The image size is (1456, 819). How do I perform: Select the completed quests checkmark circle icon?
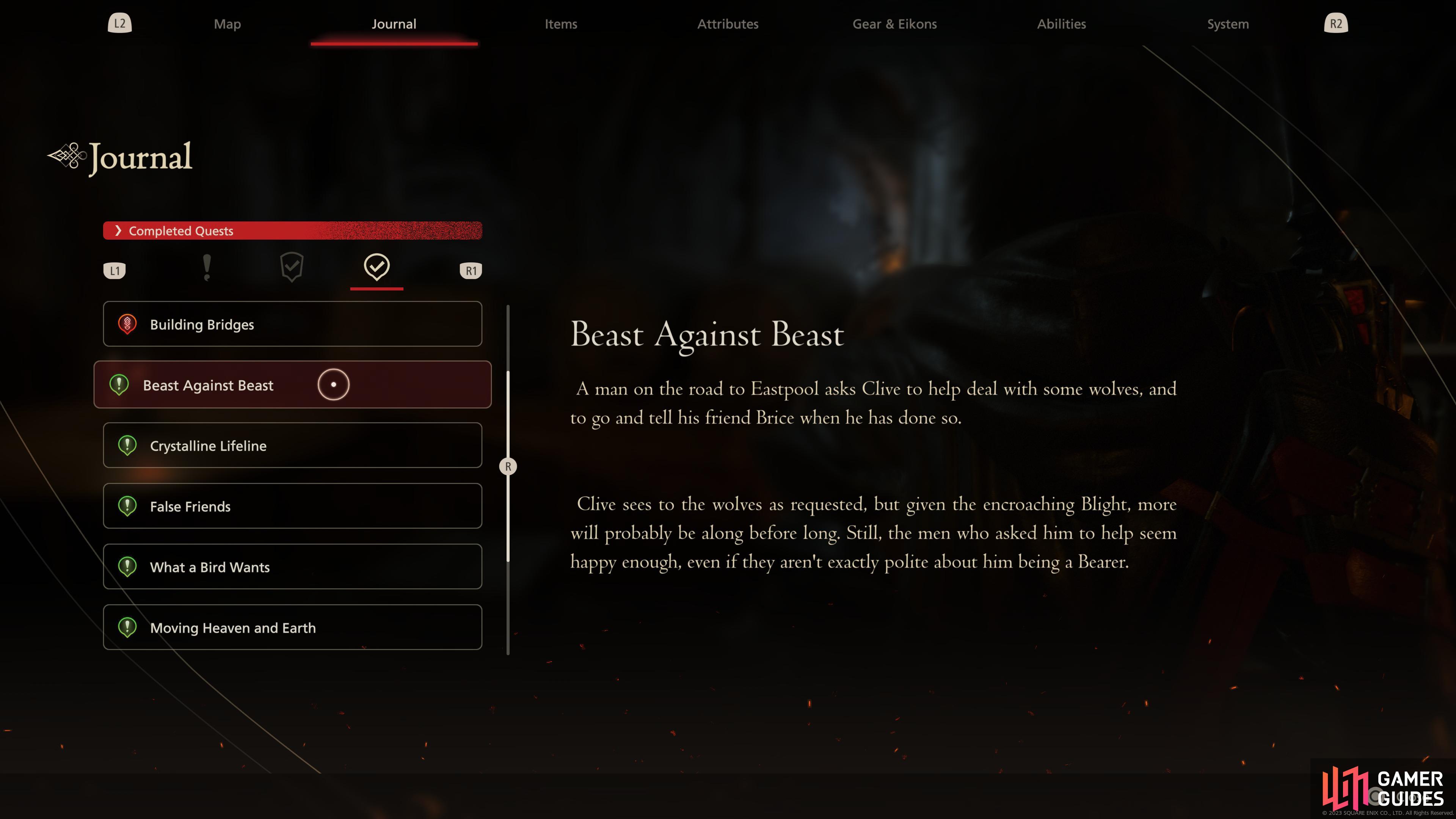click(377, 267)
